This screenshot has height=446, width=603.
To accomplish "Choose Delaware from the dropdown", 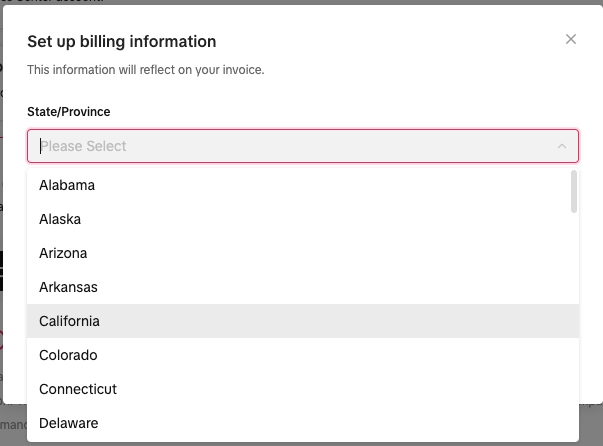I will tap(68, 423).
